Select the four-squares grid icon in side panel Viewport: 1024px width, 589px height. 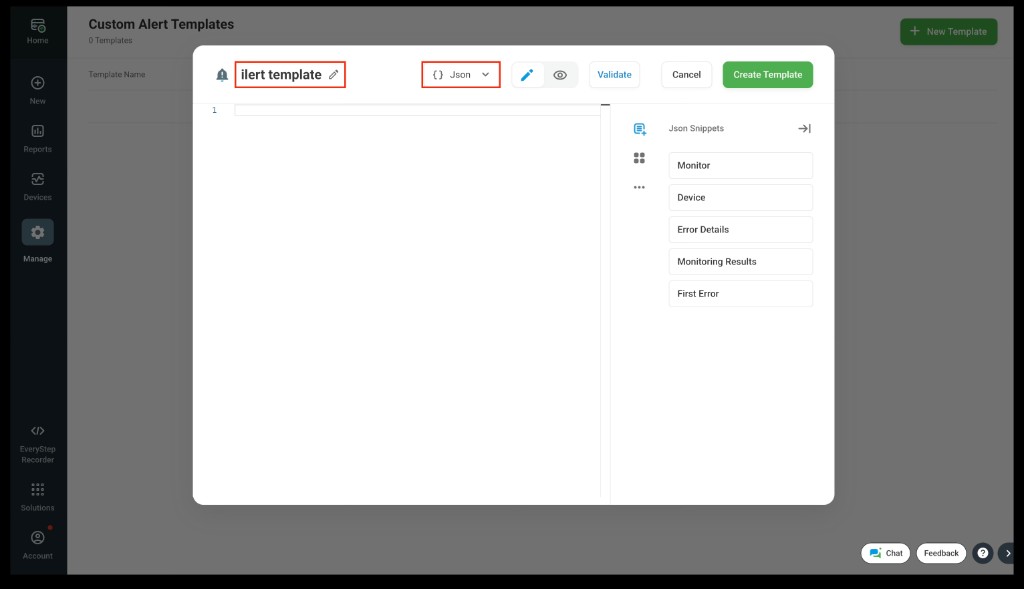tap(639, 158)
